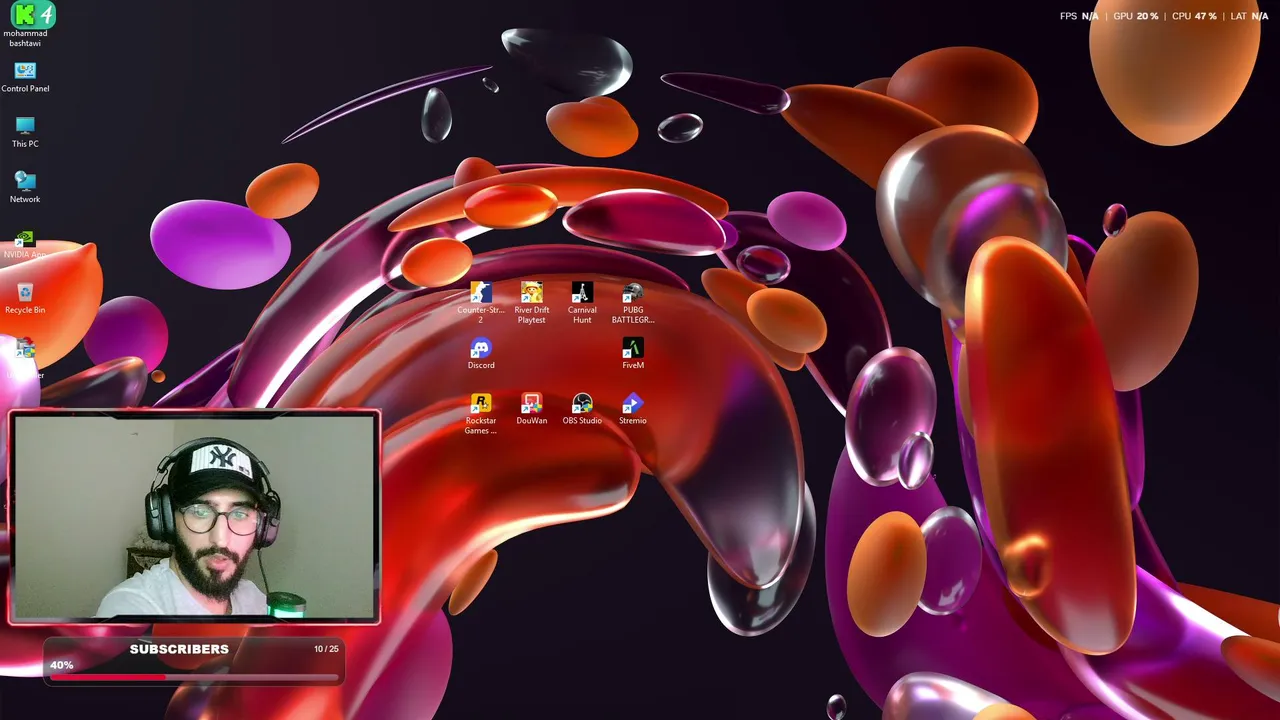Select the mohammad bashtawi user folder icon
Image resolution: width=1280 pixels, height=720 pixels.
point(25,25)
